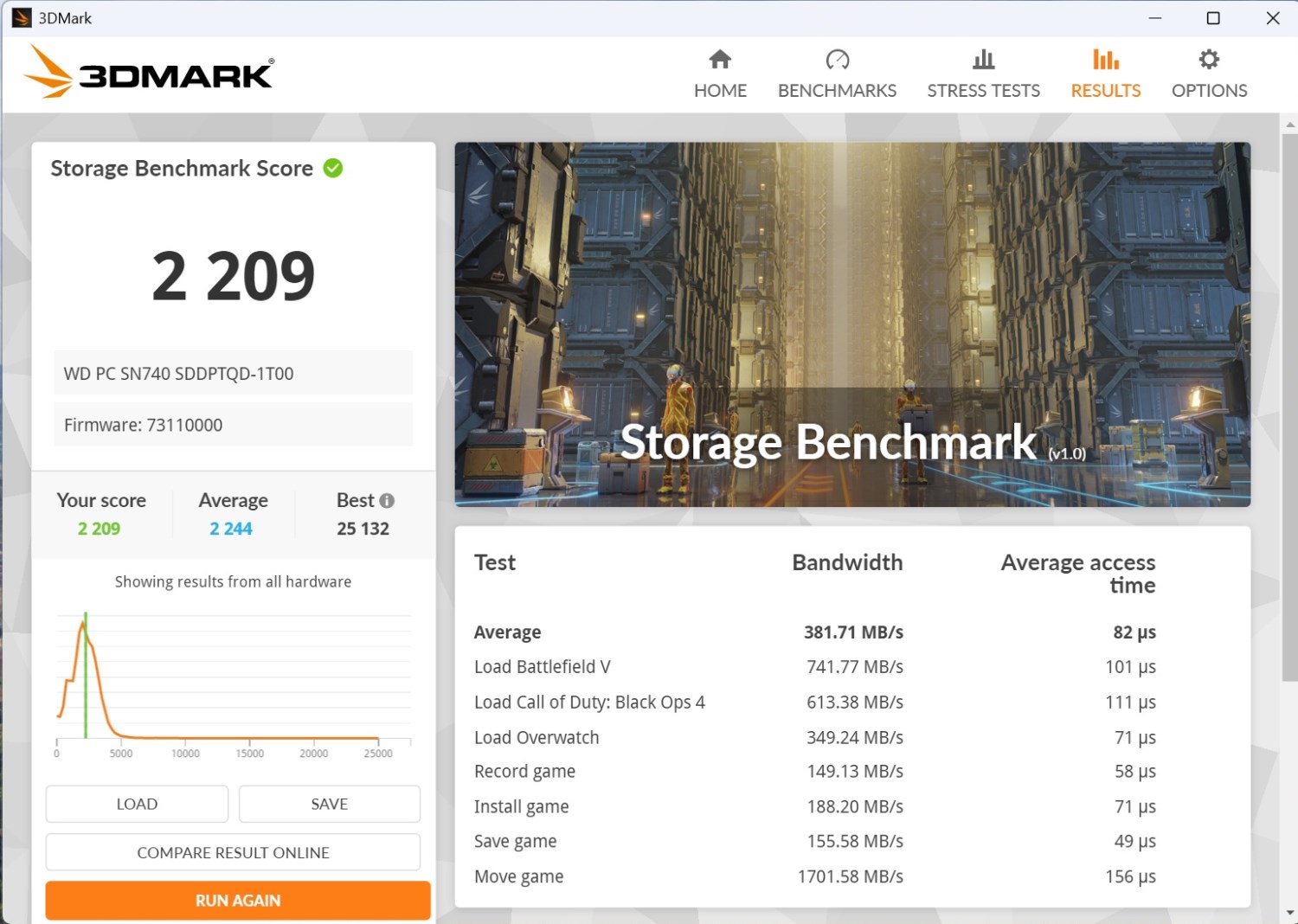1298x924 pixels.
Task: Click the 1701.58 MB/s bandwidth value
Action: point(851,877)
